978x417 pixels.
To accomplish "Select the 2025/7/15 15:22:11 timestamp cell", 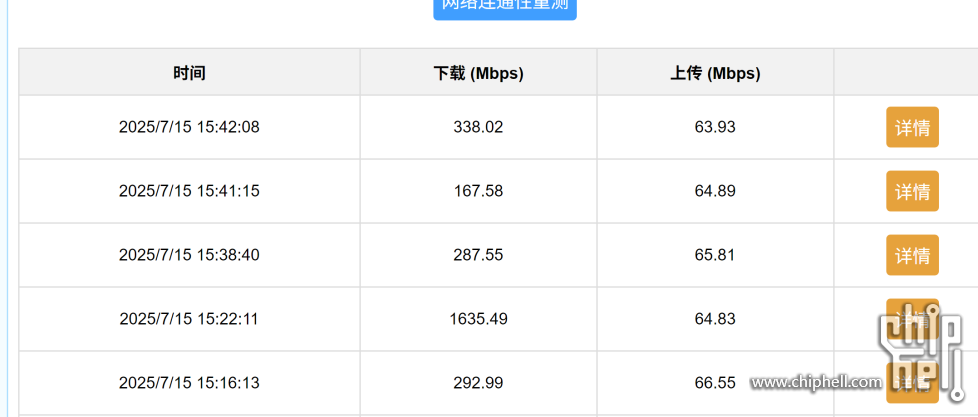I will pyautogui.click(x=189, y=319).
